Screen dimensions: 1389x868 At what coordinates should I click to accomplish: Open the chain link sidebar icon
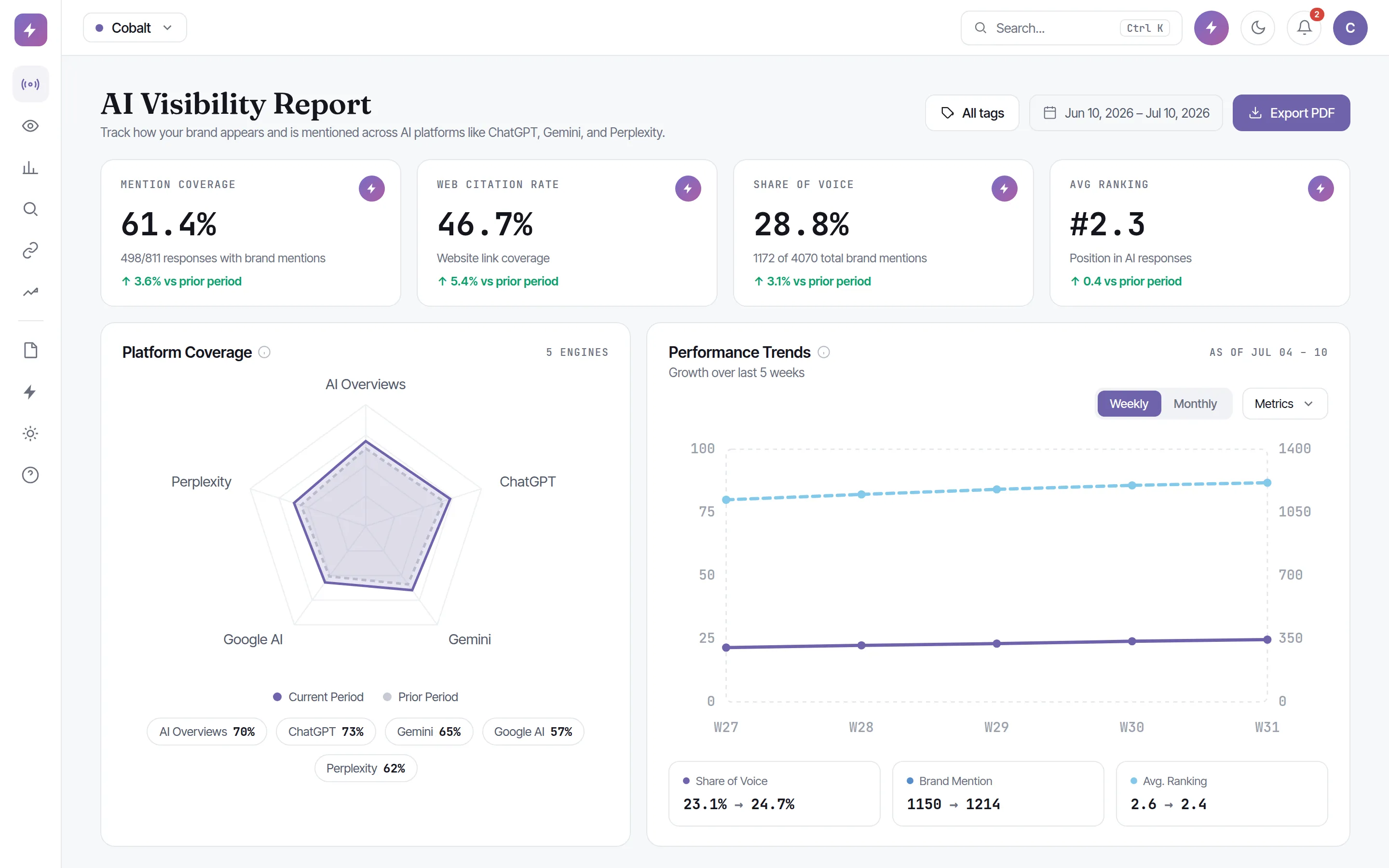[x=30, y=250]
